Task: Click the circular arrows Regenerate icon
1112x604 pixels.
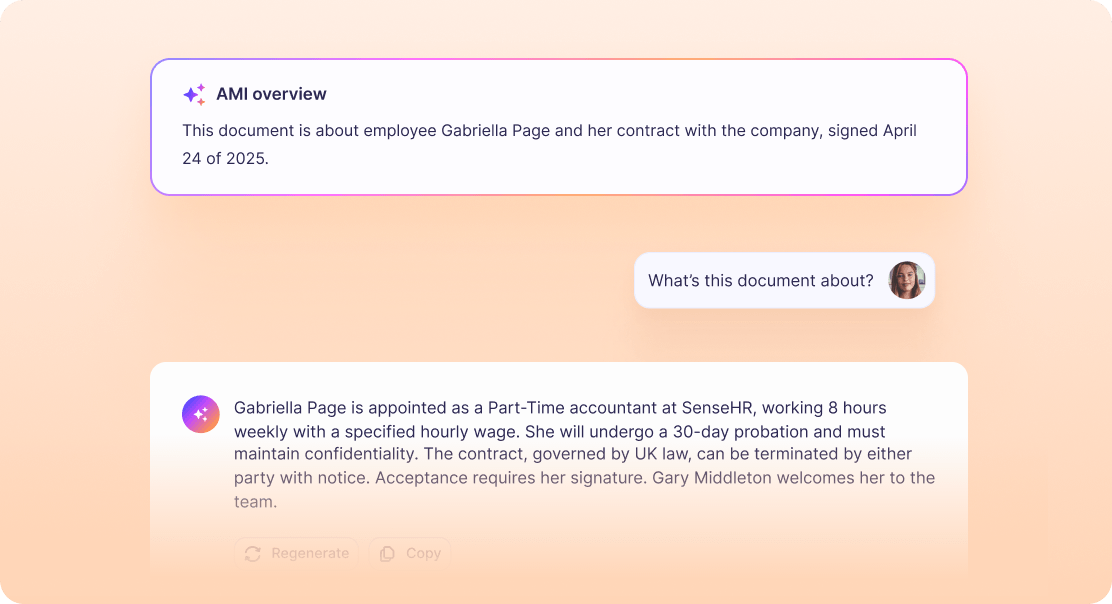Action: pos(253,553)
